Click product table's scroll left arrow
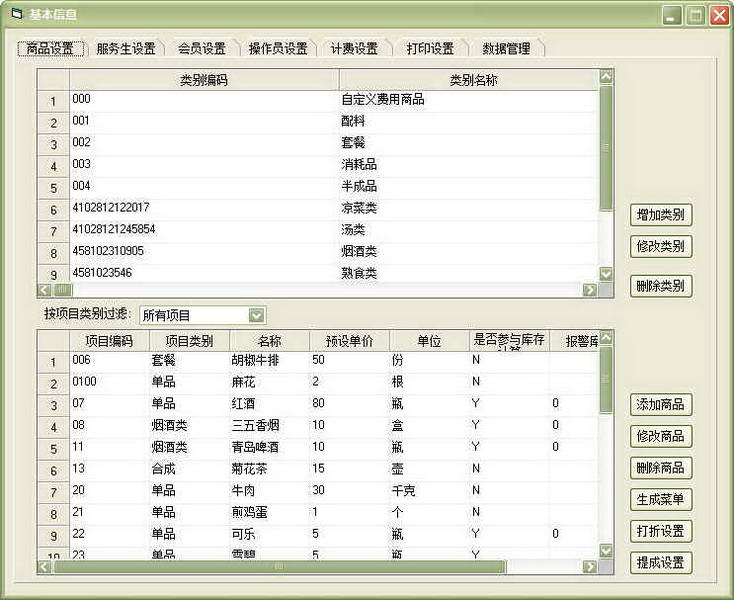 pos(45,566)
